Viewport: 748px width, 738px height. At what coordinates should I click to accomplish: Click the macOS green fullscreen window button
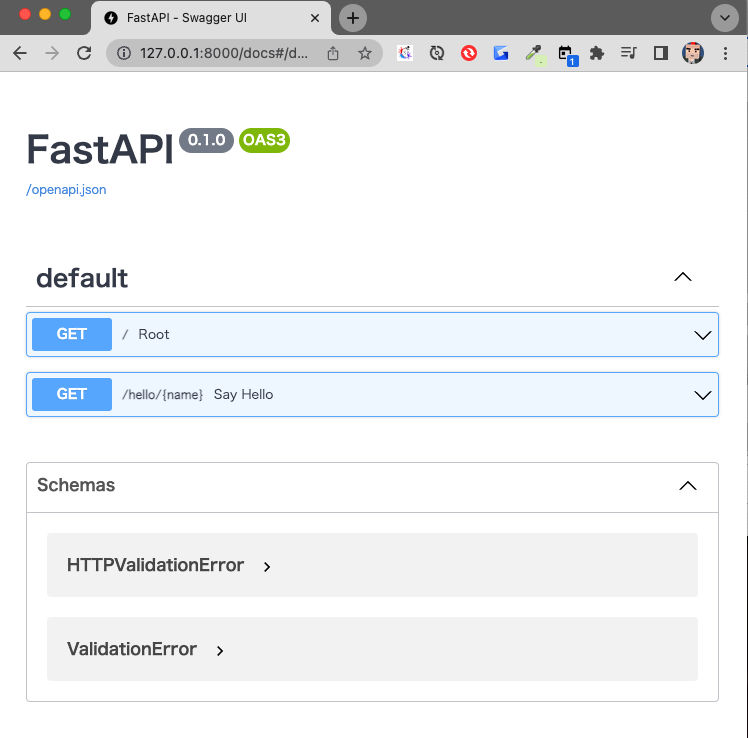65,14
